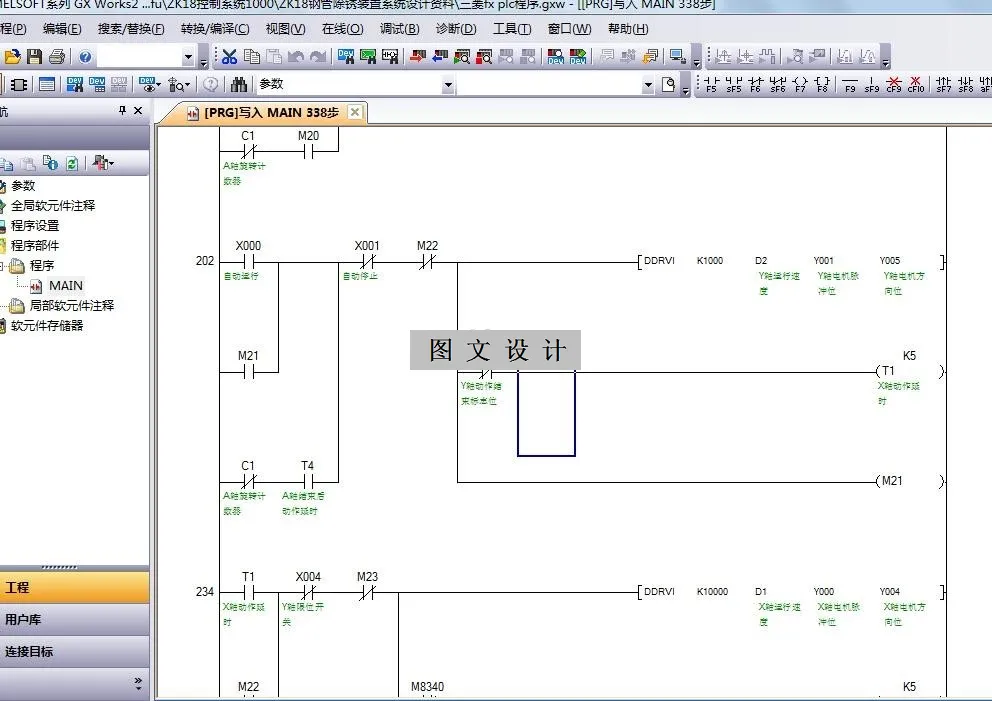Delete horizontal line with cF9 icon

click(894, 84)
